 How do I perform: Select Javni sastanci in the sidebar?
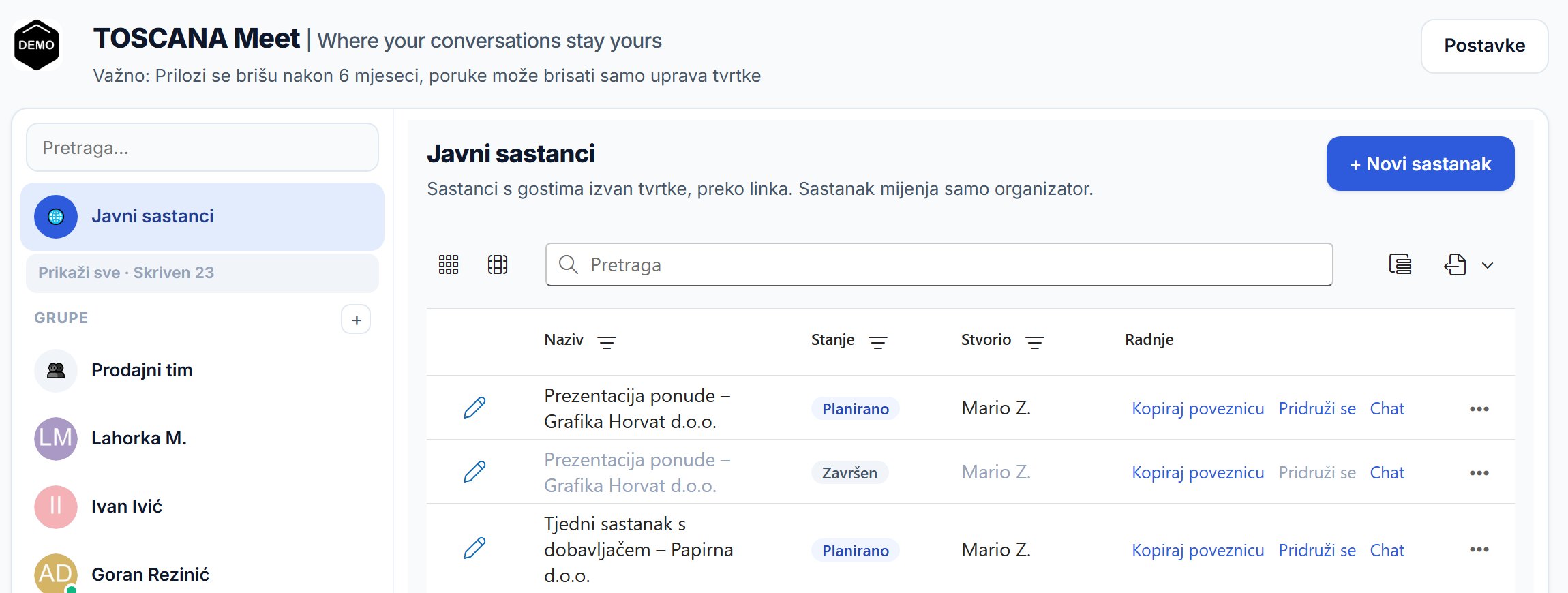point(202,216)
